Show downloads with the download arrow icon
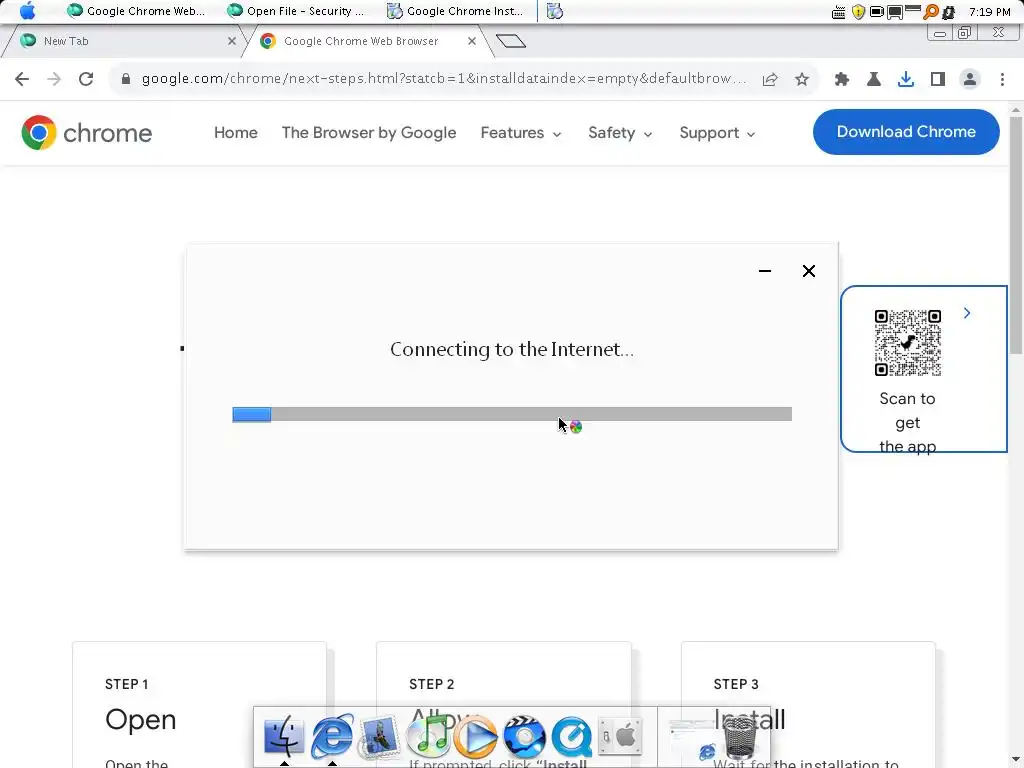1024x768 pixels. pos(905,79)
